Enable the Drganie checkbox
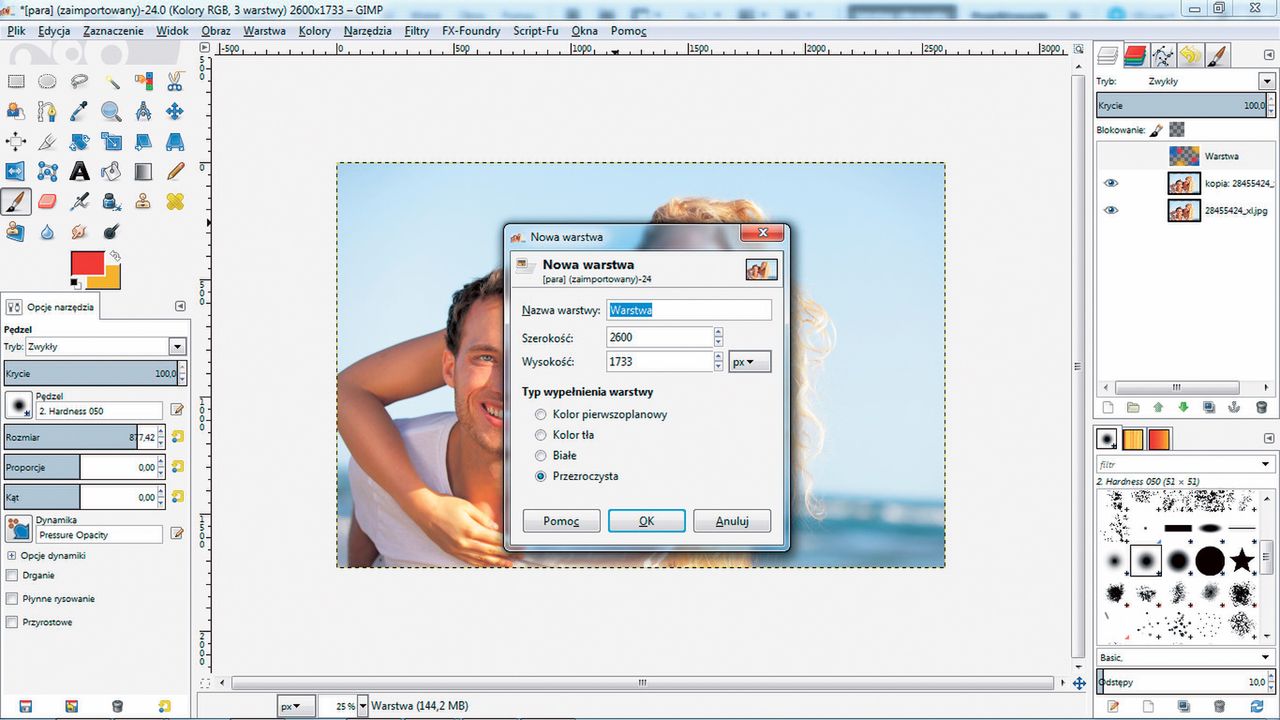1280x720 pixels. coord(12,575)
